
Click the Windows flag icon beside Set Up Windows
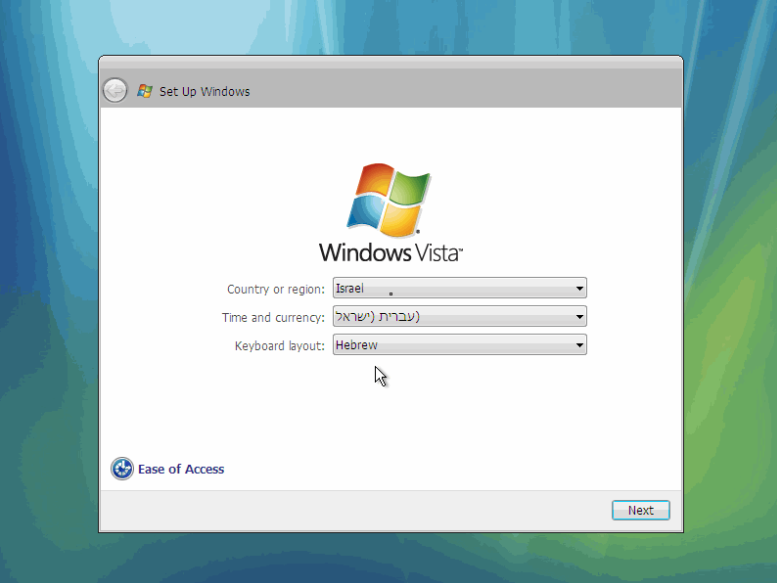pos(145,91)
